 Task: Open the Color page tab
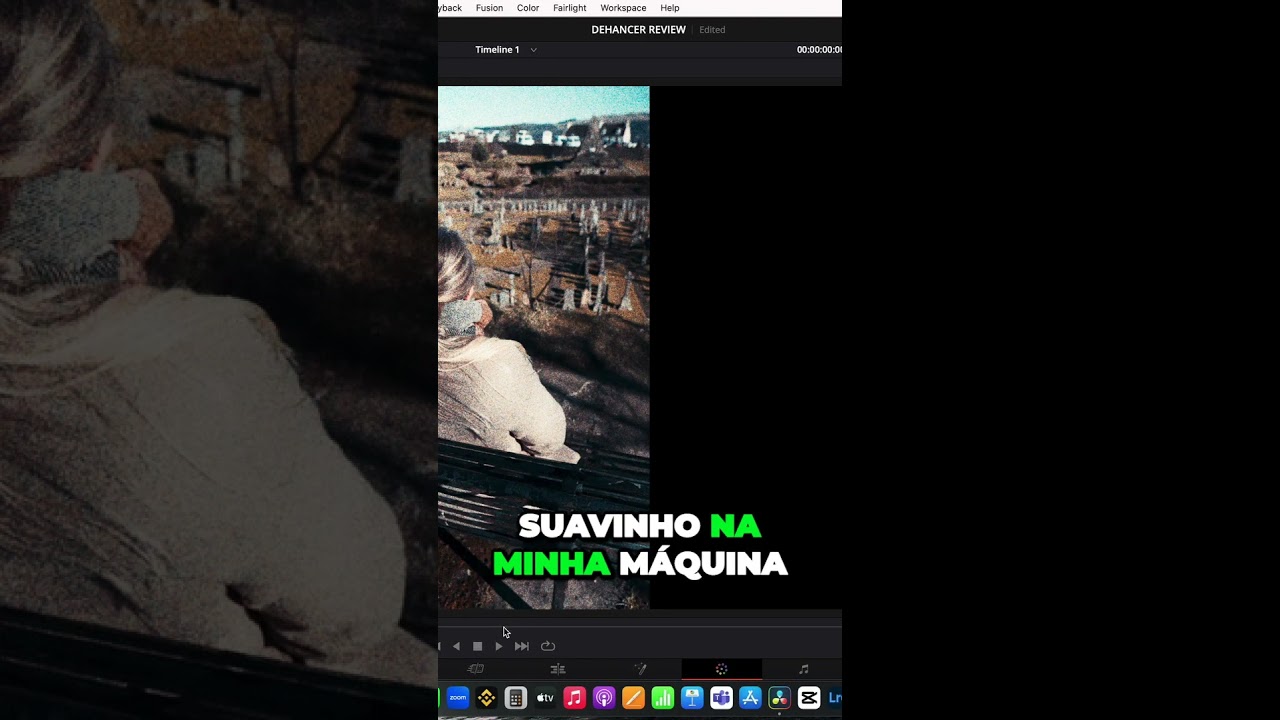coord(721,669)
